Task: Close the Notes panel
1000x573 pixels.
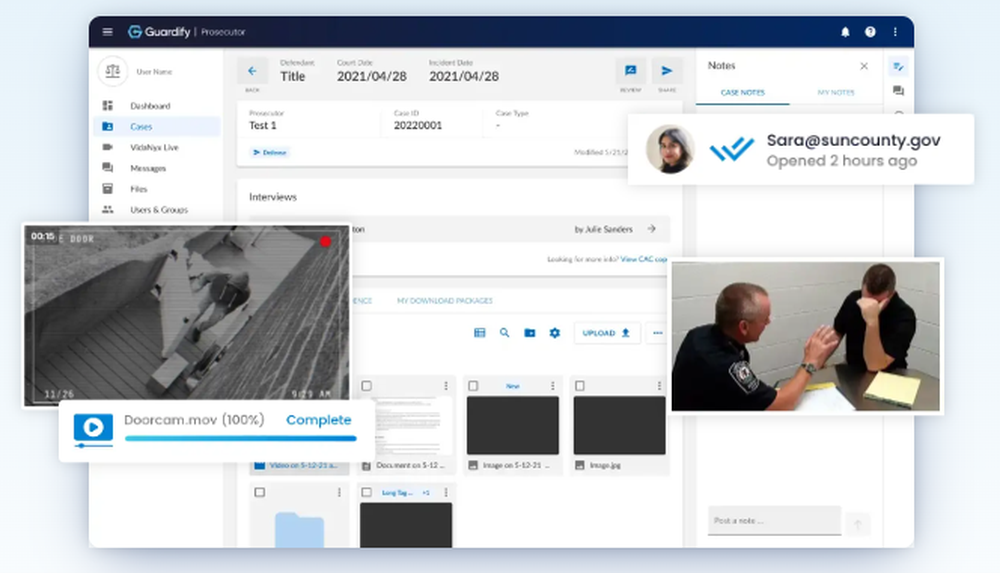Action: click(x=864, y=66)
